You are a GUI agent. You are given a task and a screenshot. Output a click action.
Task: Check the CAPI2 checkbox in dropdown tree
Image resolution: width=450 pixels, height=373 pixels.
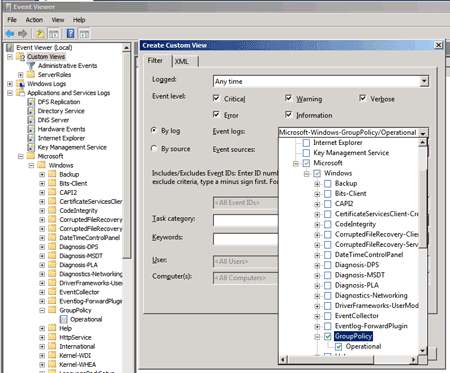pyautogui.click(x=328, y=204)
